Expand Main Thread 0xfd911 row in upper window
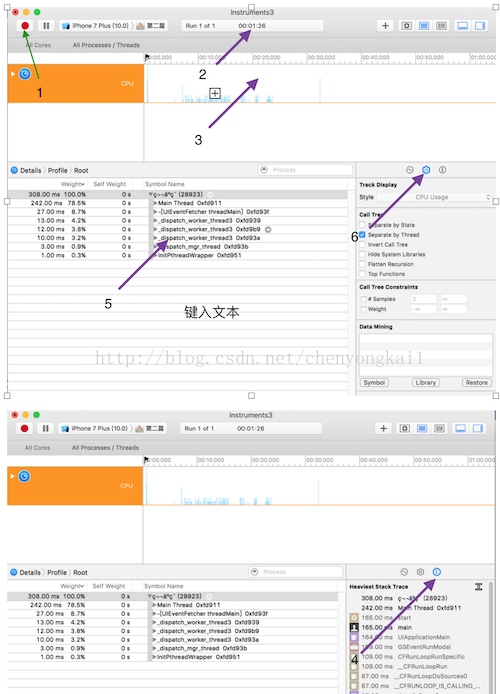Viewport: 500px width, 694px height. [x=155, y=203]
